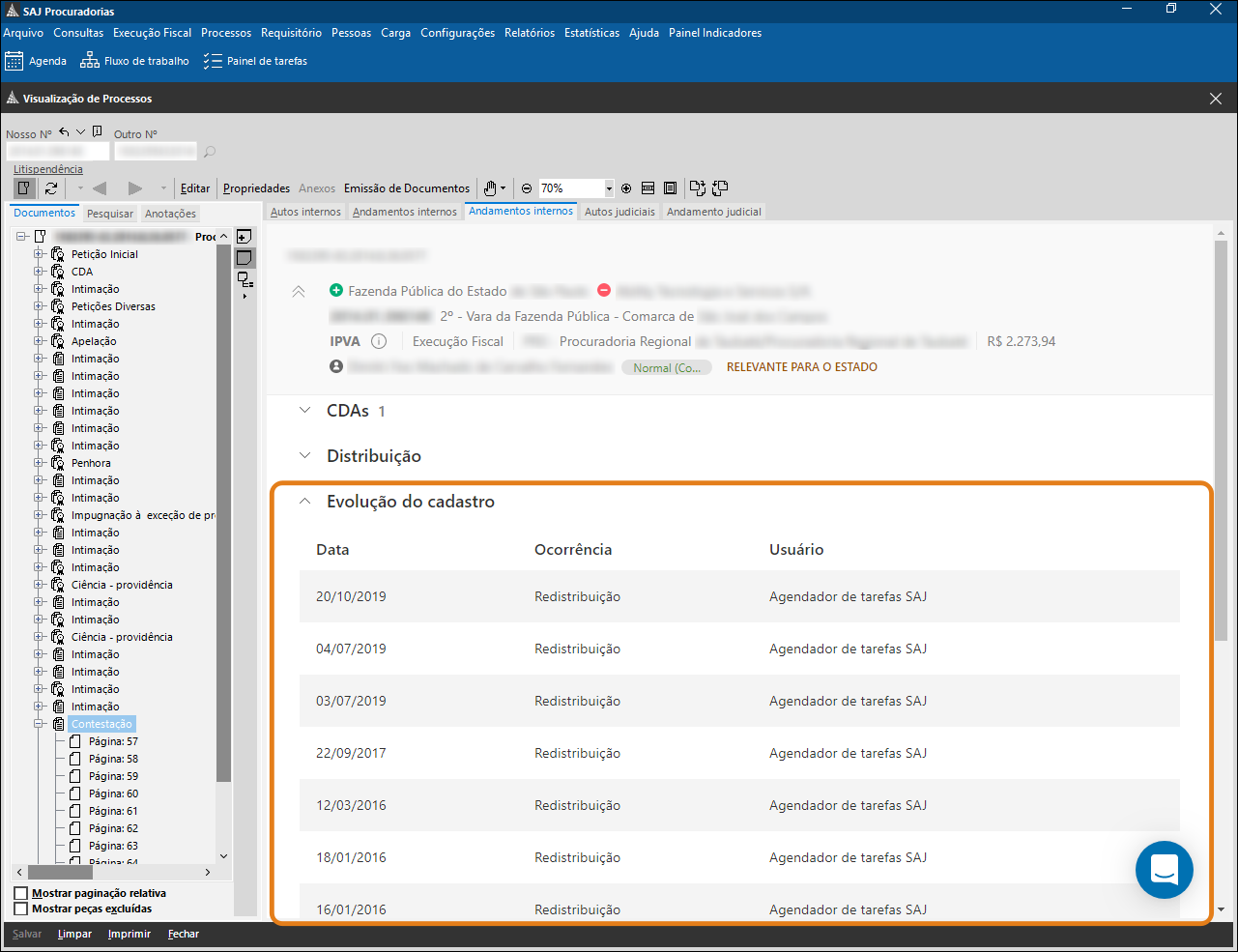This screenshot has width=1238, height=952.
Task: Click the Fechar button at bottom
Action: pyautogui.click(x=184, y=934)
